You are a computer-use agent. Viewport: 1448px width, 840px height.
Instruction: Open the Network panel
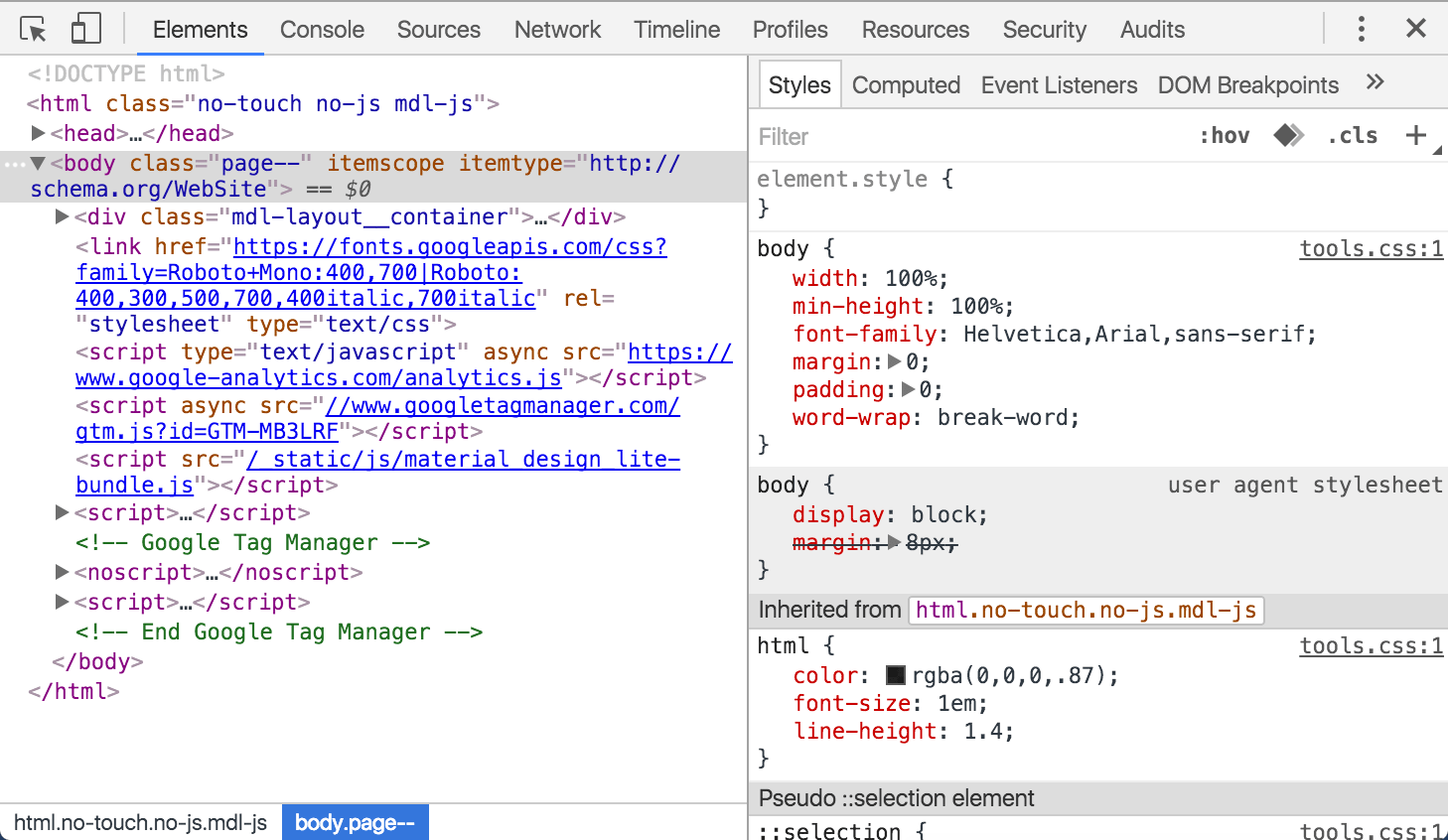click(557, 29)
